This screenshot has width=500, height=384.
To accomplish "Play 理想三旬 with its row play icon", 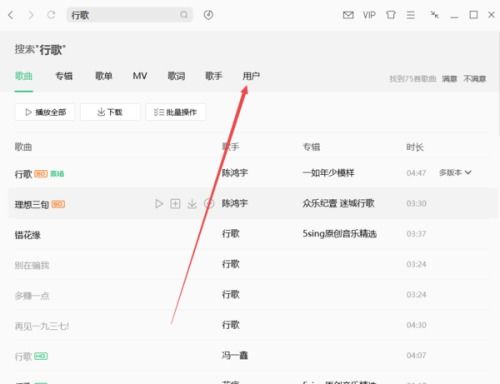I will pos(159,203).
